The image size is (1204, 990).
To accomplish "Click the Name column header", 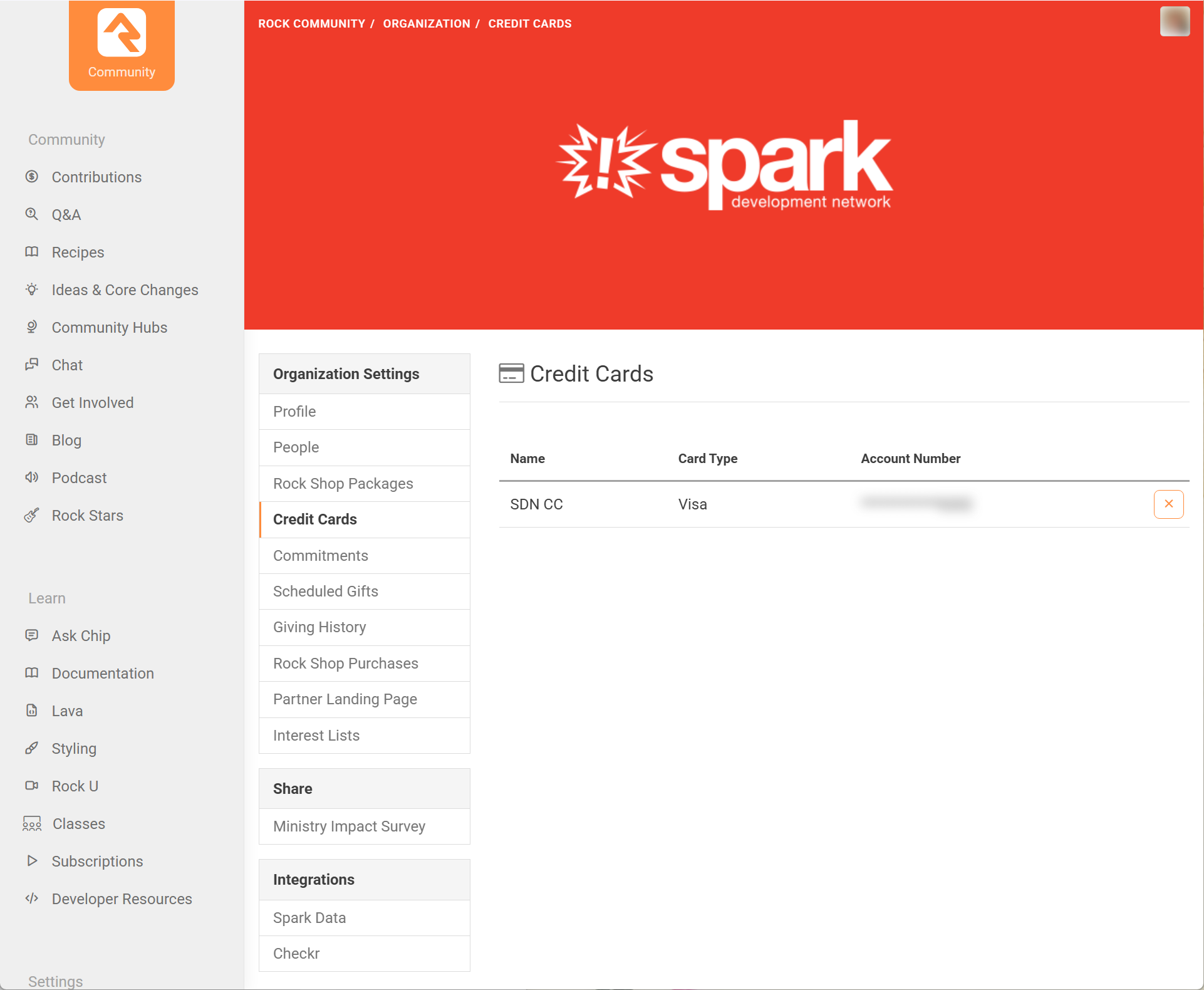I will [x=527, y=459].
